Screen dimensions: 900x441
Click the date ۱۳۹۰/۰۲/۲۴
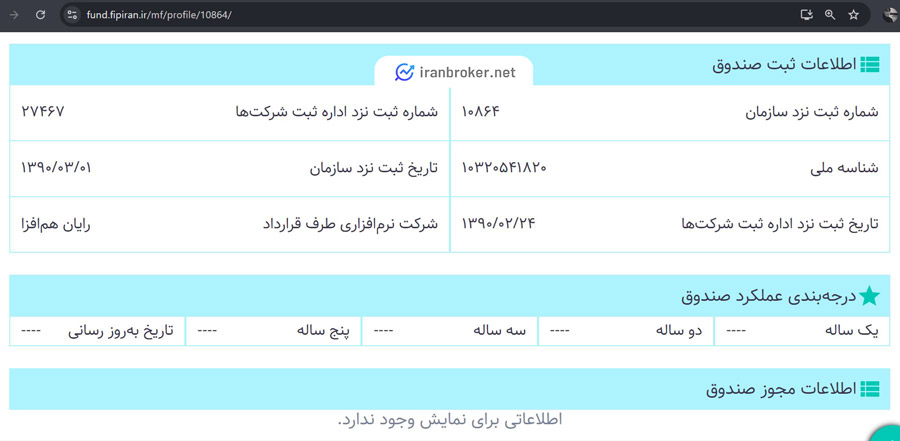pos(498,223)
